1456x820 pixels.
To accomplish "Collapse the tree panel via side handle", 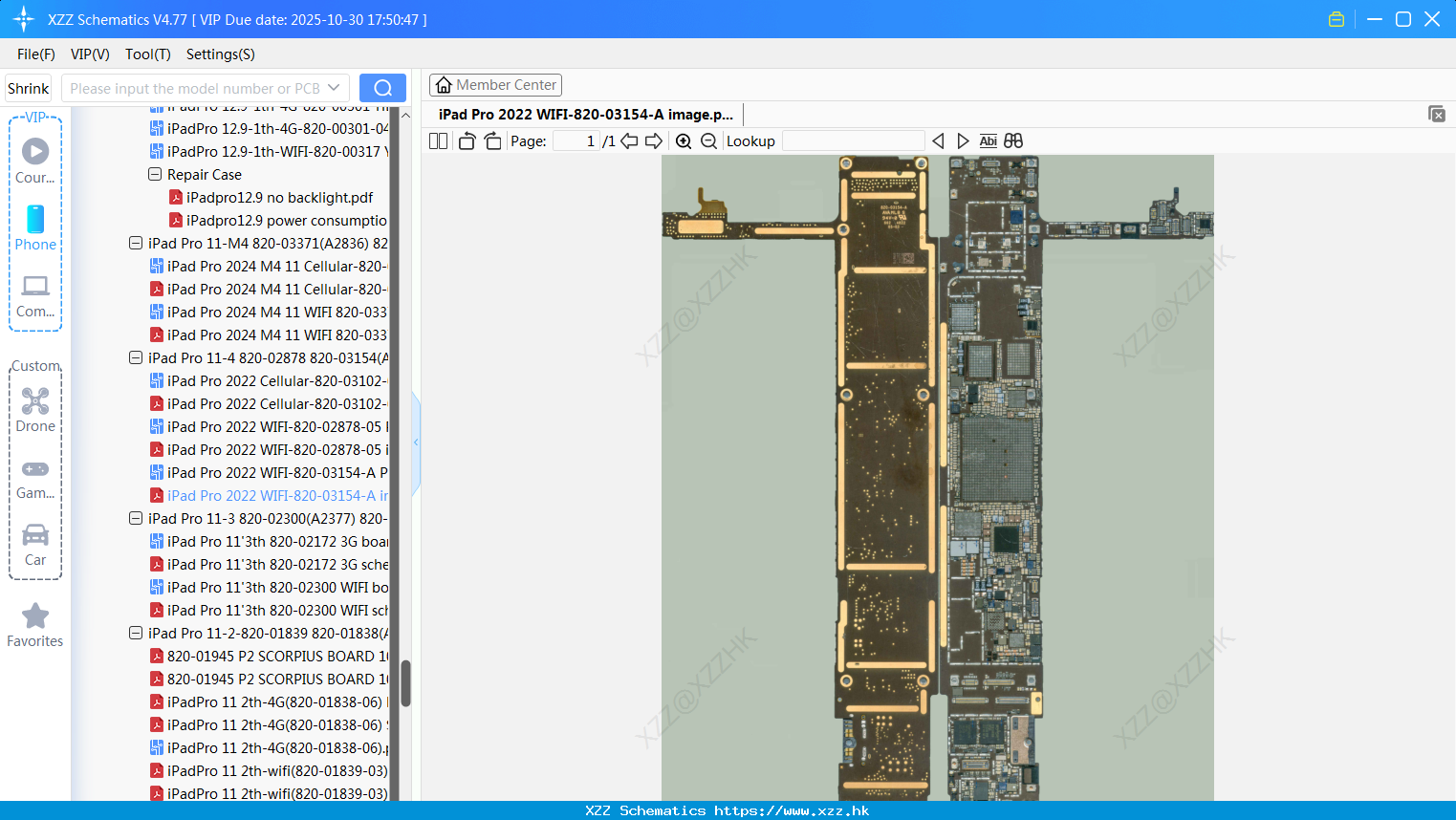I will (416, 442).
